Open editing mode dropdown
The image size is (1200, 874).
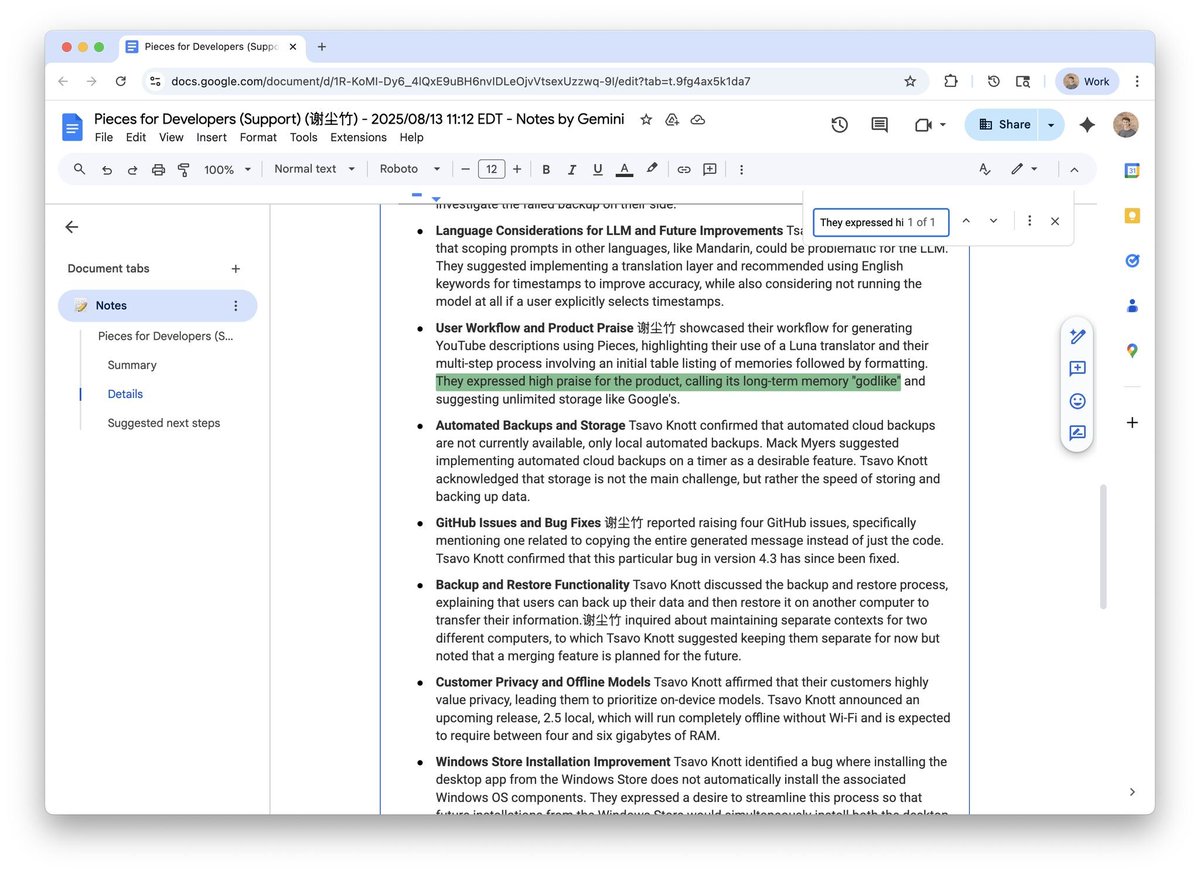(x=1024, y=170)
